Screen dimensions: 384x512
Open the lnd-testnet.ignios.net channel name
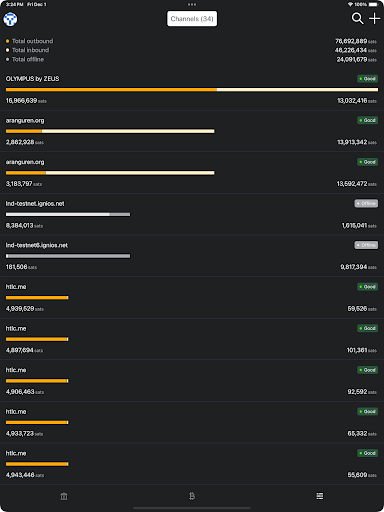(x=35, y=204)
